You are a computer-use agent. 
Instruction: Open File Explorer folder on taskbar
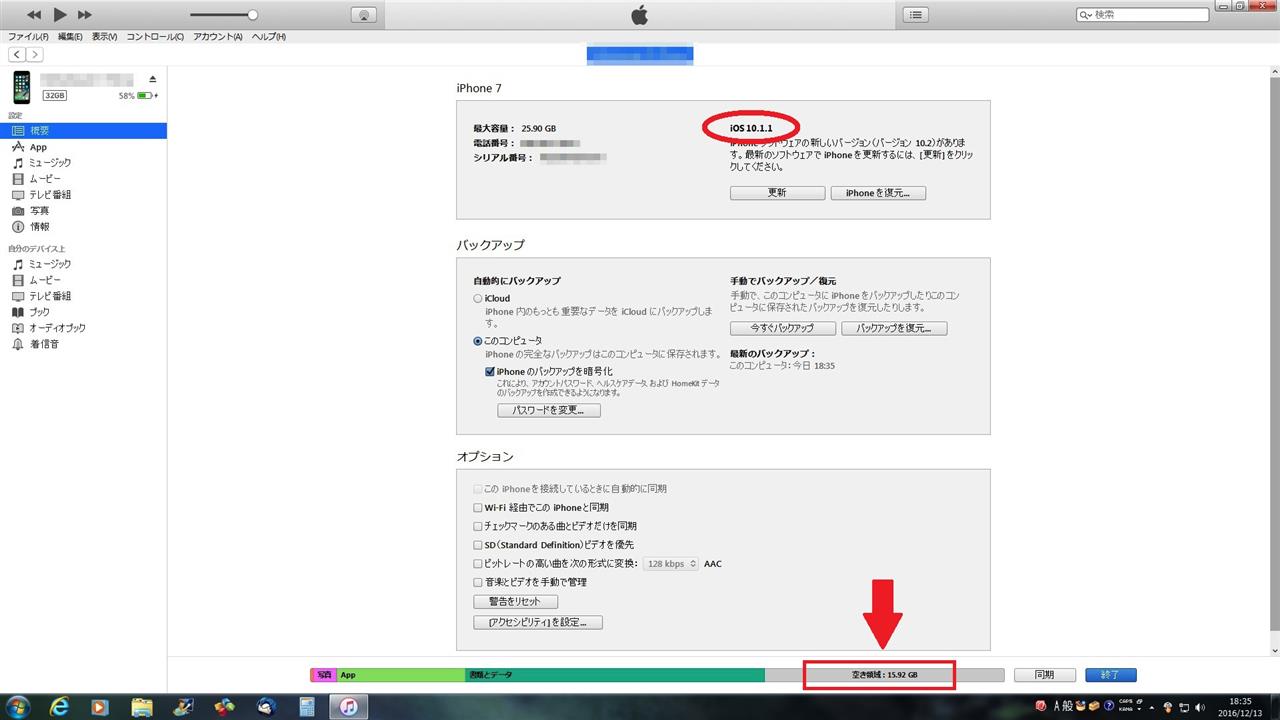click(x=142, y=706)
